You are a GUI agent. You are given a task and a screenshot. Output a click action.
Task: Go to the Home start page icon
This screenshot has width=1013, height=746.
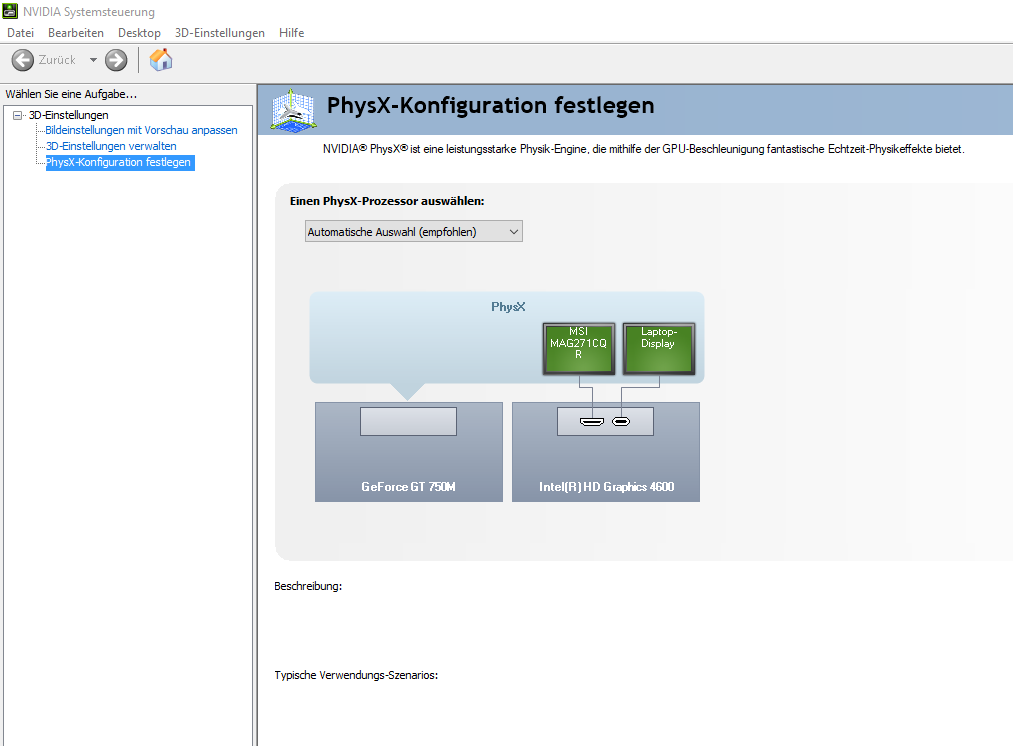(161, 59)
